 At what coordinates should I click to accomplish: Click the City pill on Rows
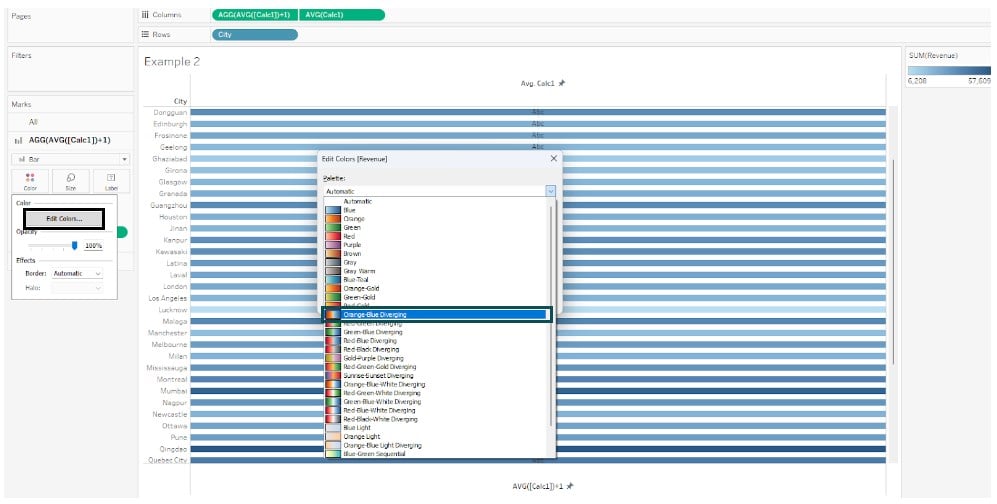pos(254,34)
